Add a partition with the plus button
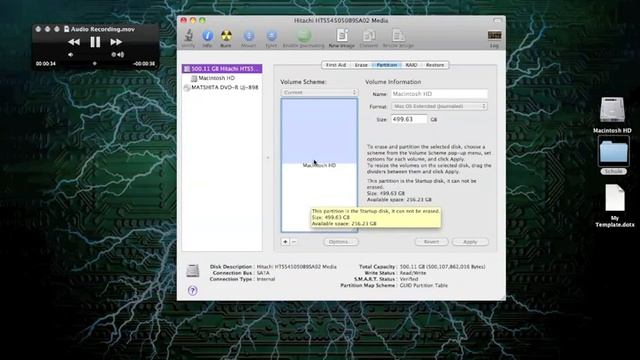 tap(285, 242)
